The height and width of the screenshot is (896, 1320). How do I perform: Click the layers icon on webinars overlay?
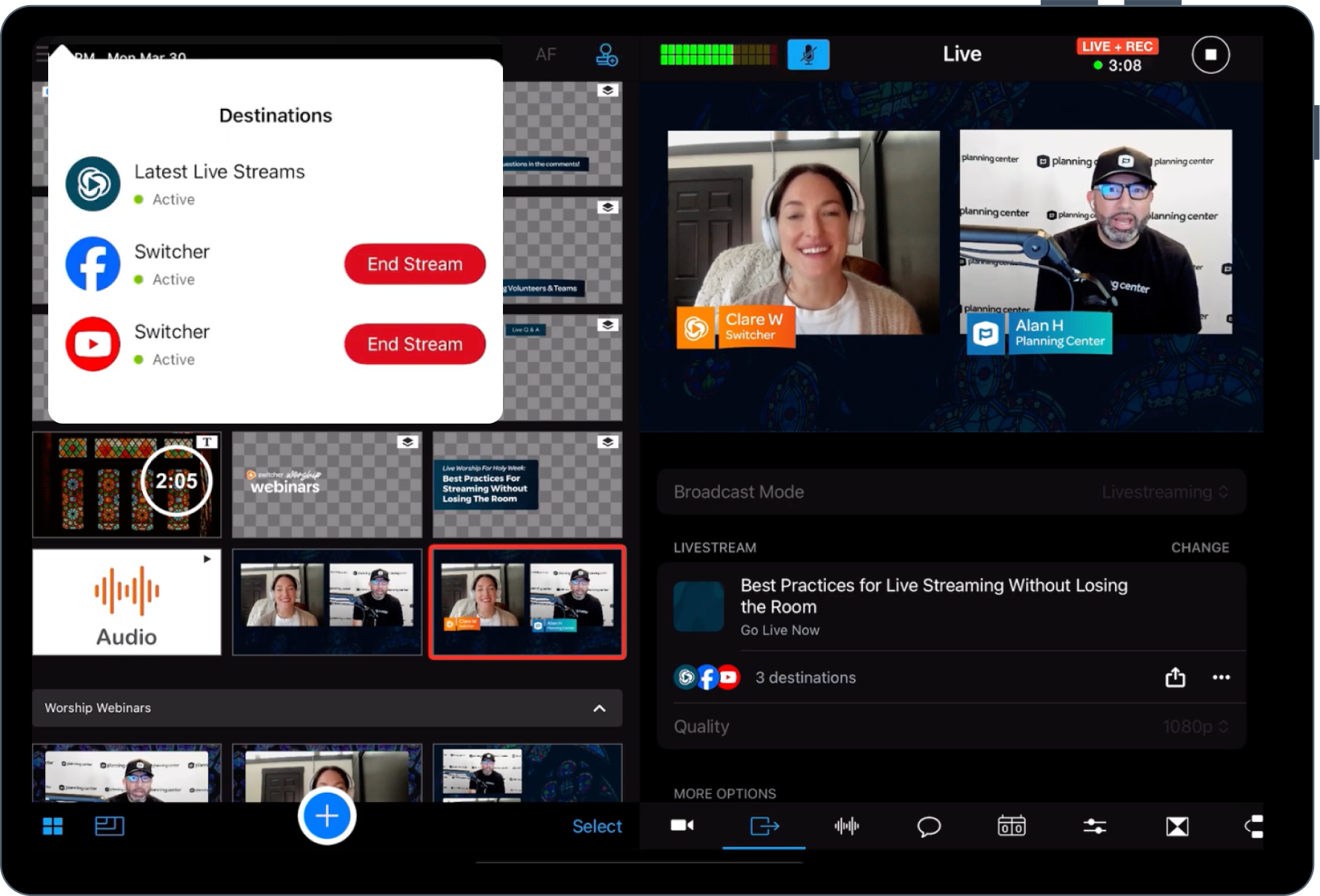click(x=407, y=442)
